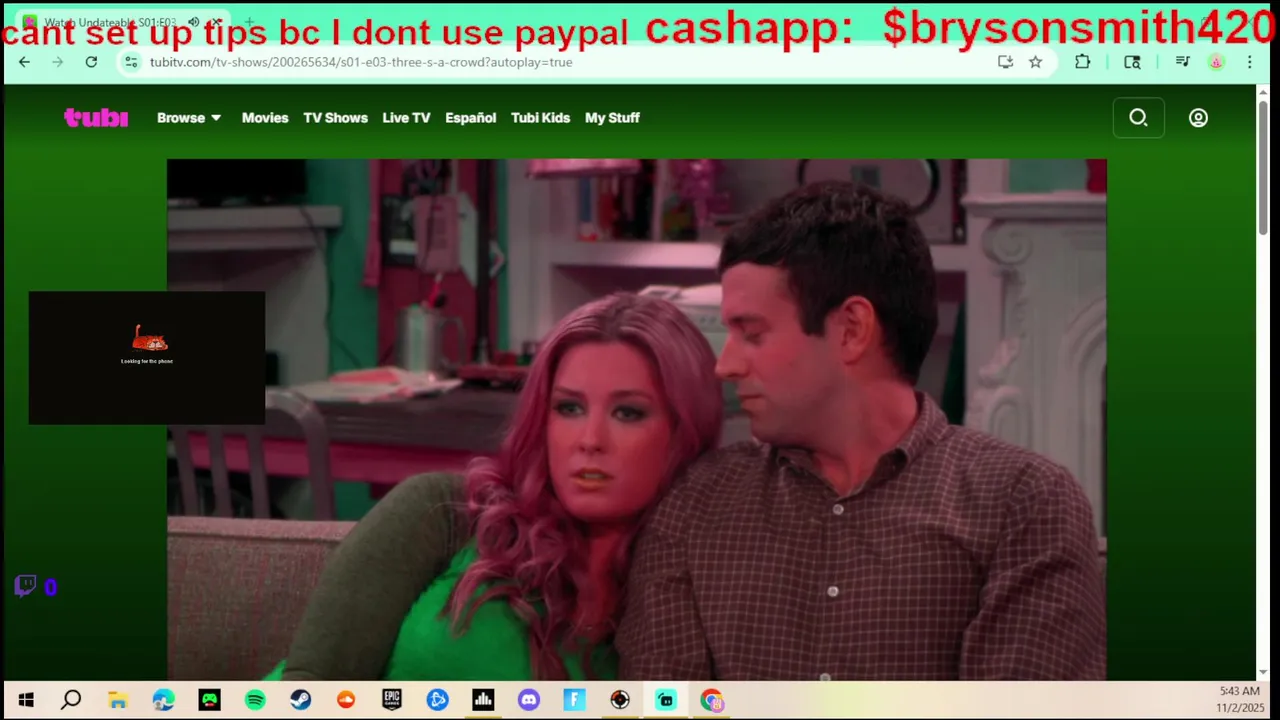Mute the tab via speaker icon

[193, 22]
